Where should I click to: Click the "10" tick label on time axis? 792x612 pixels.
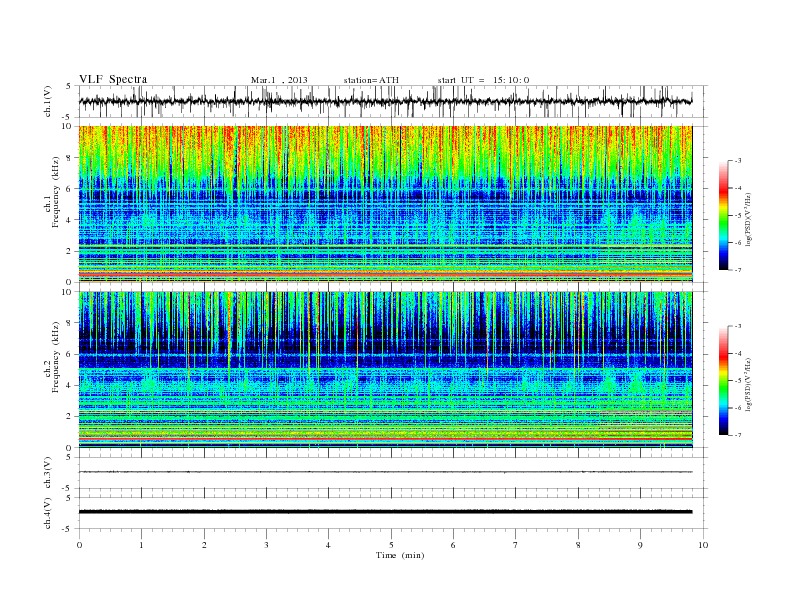click(x=703, y=545)
